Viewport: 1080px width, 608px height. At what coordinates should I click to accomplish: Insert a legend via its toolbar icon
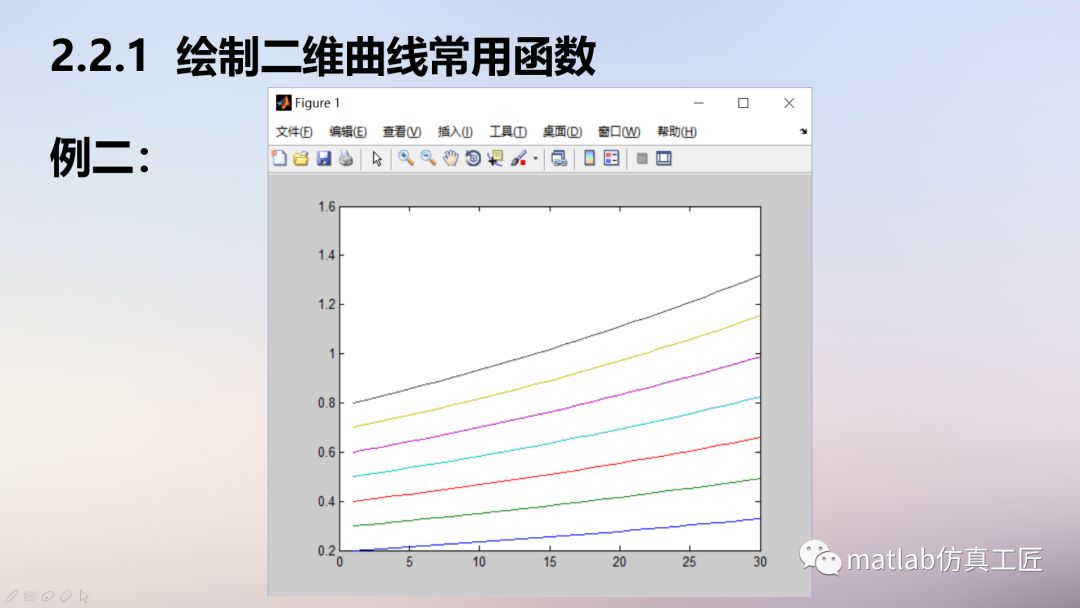pos(612,158)
